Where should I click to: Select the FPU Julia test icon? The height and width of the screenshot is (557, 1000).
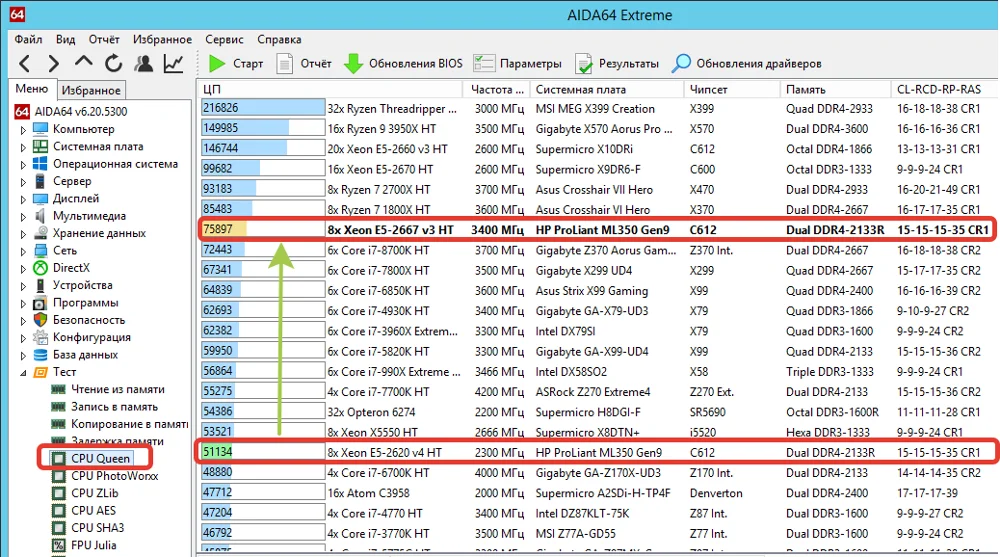pos(58,545)
